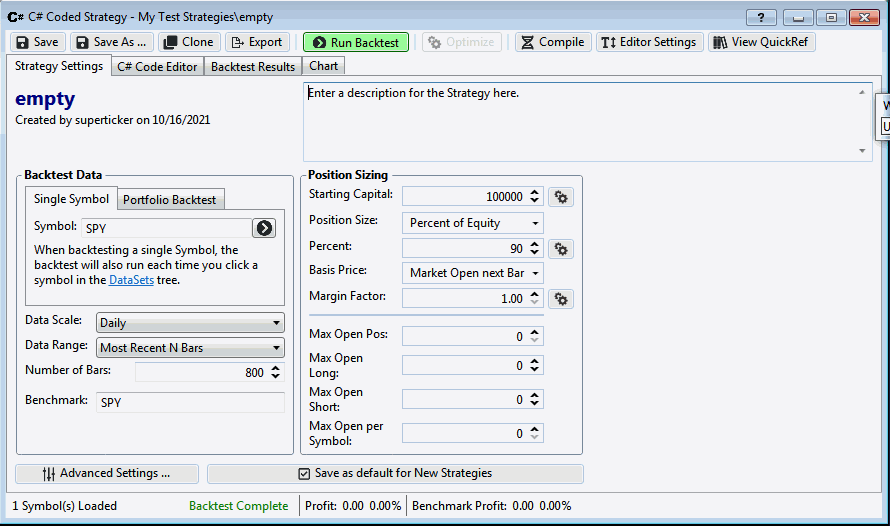Screen dimensions: 890x526
Task: Follow the DataSets link
Action: coord(132,280)
